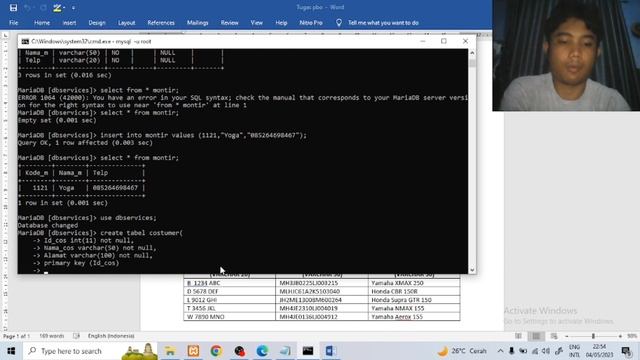Open the Windows Start menu

tap(11, 351)
